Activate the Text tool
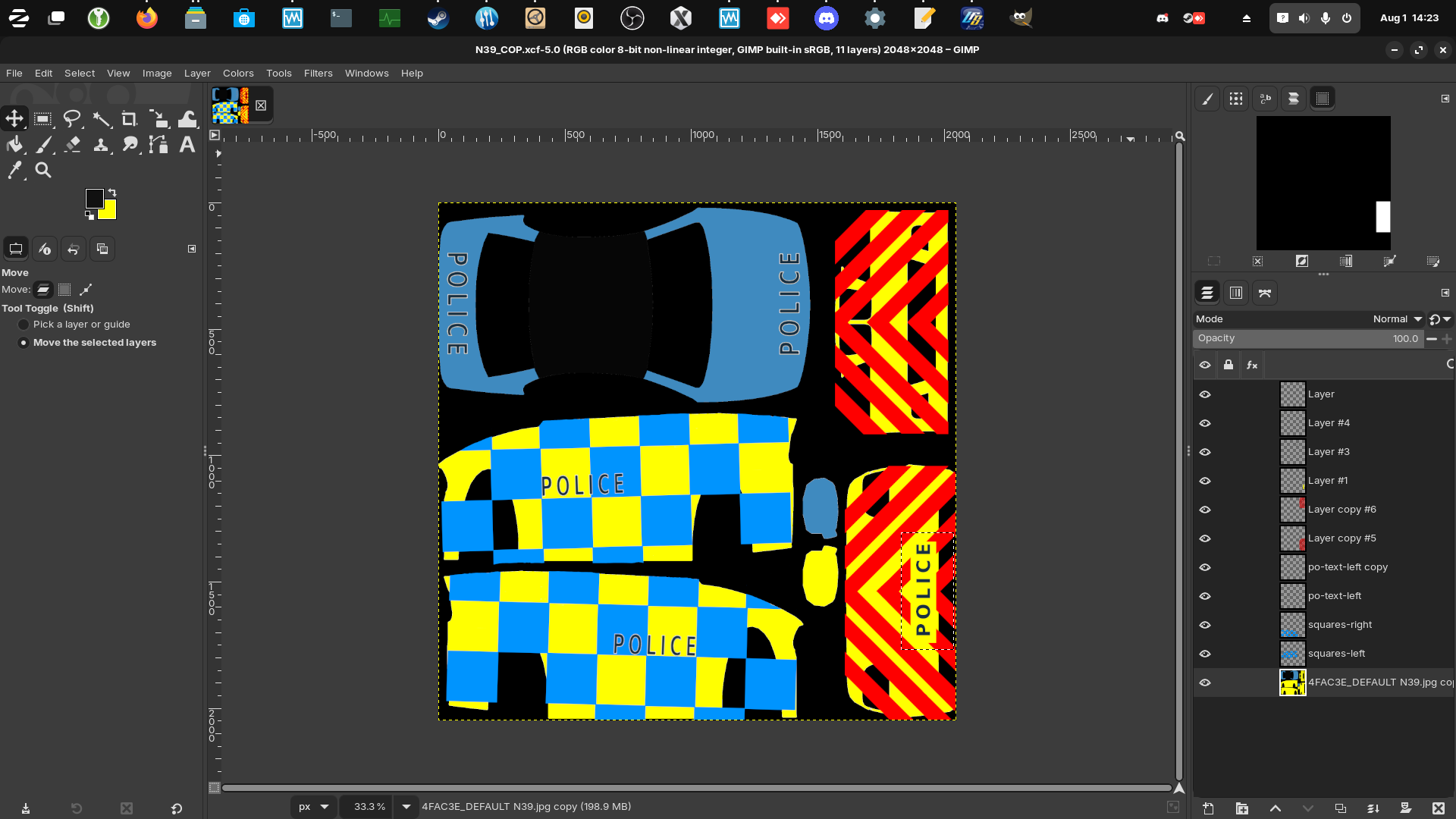 (187, 145)
